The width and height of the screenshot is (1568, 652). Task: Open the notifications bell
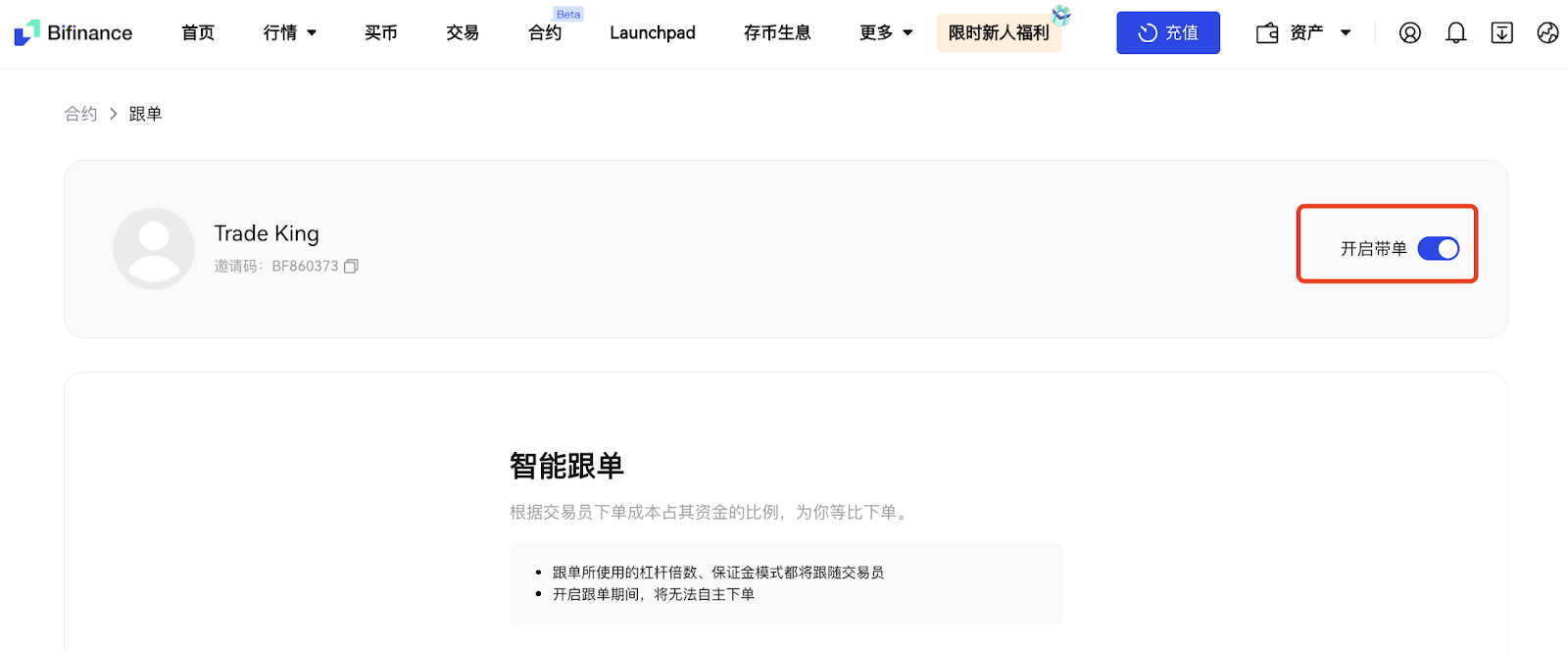pos(1455,33)
